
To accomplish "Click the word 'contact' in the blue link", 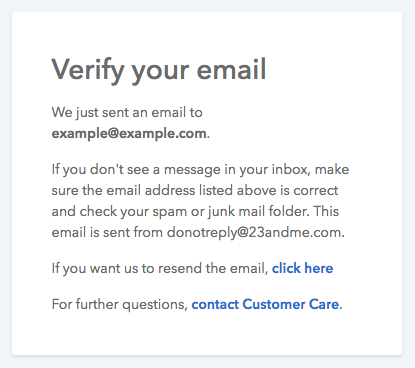I will point(215,305).
